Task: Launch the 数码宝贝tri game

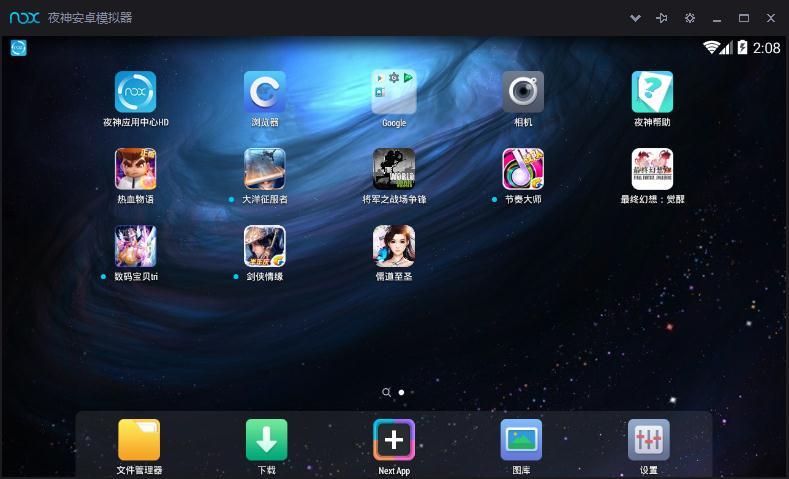Action: [135, 246]
